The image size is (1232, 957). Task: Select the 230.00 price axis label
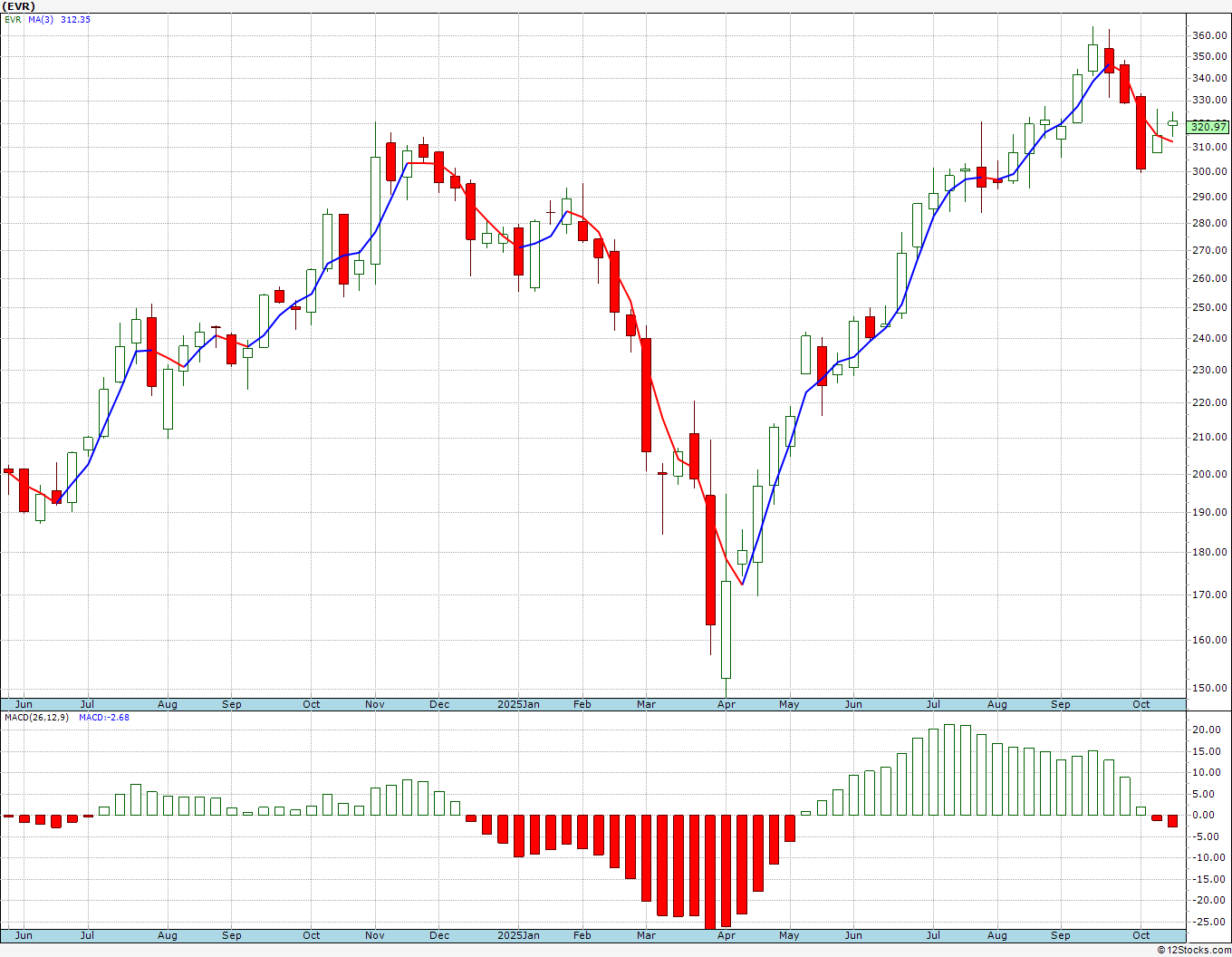[x=1210, y=370]
